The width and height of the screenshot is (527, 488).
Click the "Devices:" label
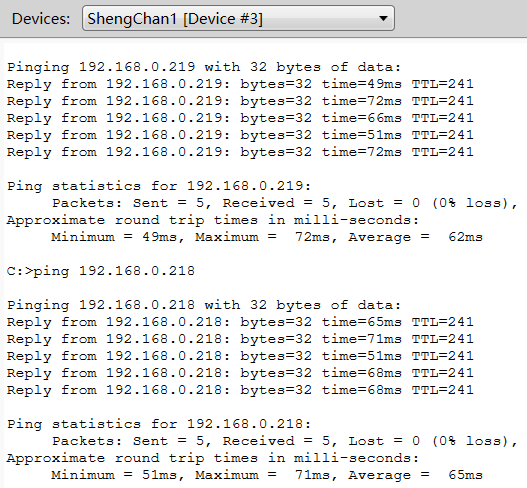(x=41, y=18)
